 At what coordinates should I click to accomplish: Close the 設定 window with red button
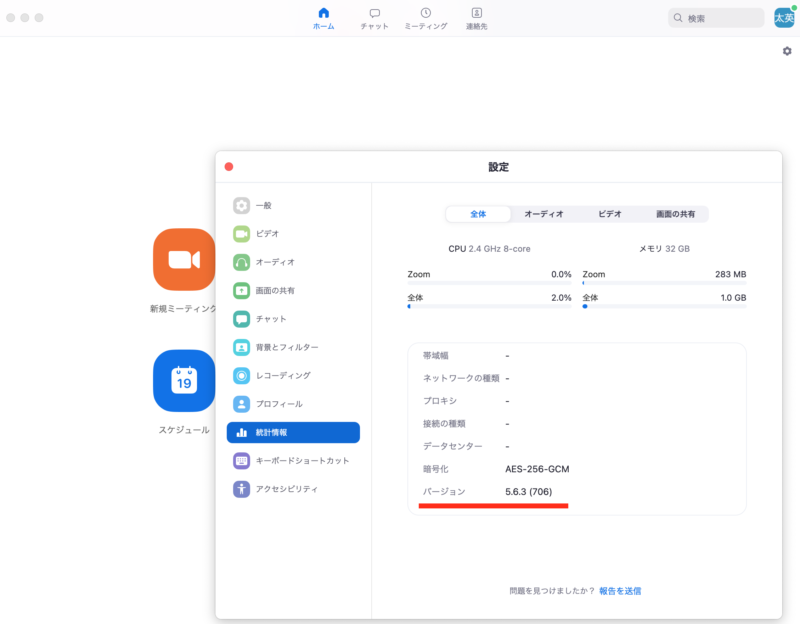tap(229, 167)
